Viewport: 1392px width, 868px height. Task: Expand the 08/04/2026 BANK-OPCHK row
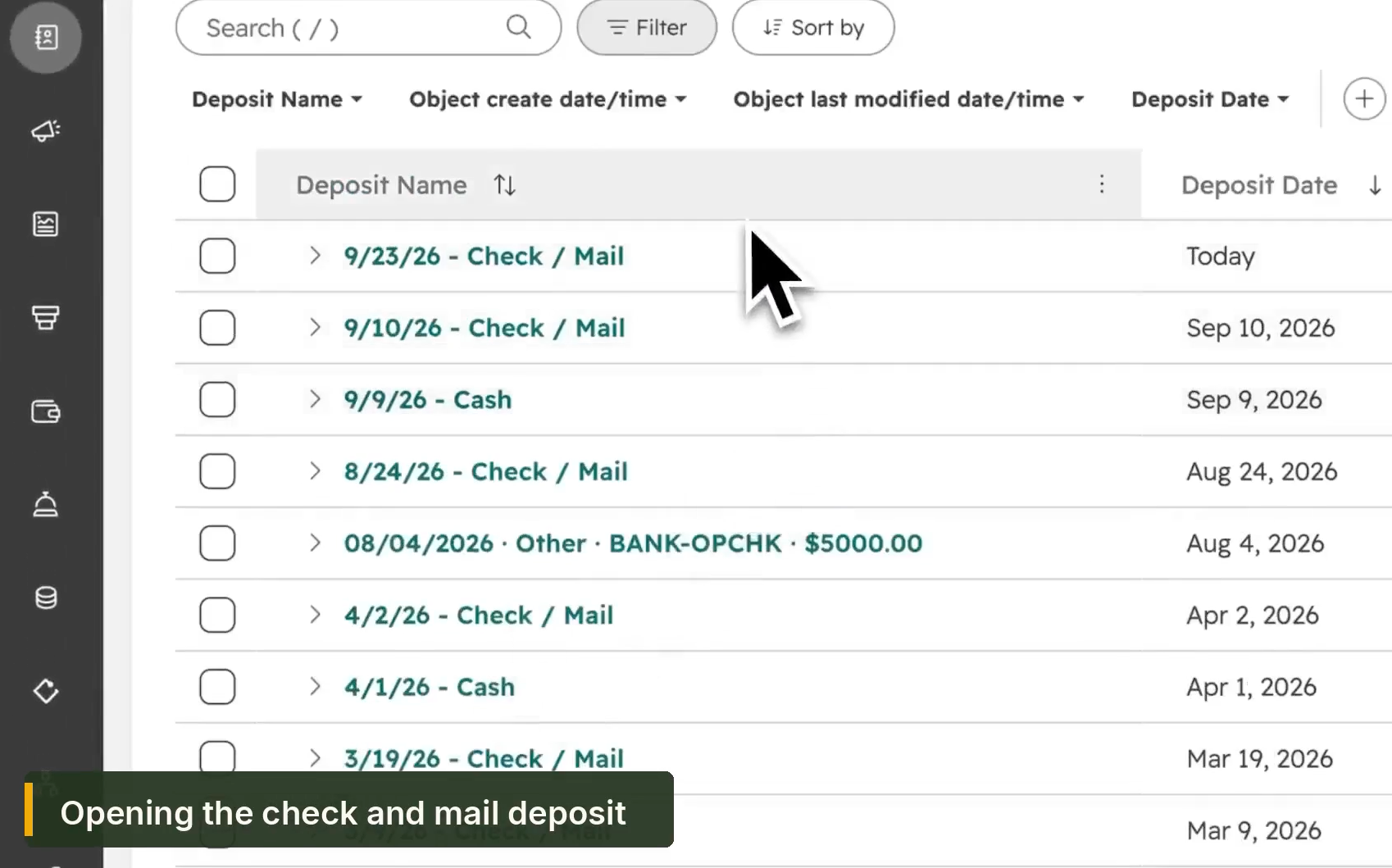click(315, 543)
